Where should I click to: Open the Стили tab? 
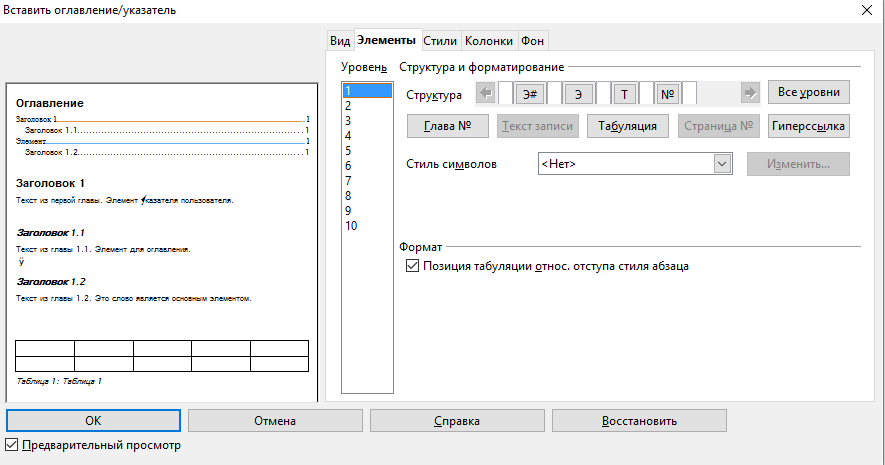440,41
